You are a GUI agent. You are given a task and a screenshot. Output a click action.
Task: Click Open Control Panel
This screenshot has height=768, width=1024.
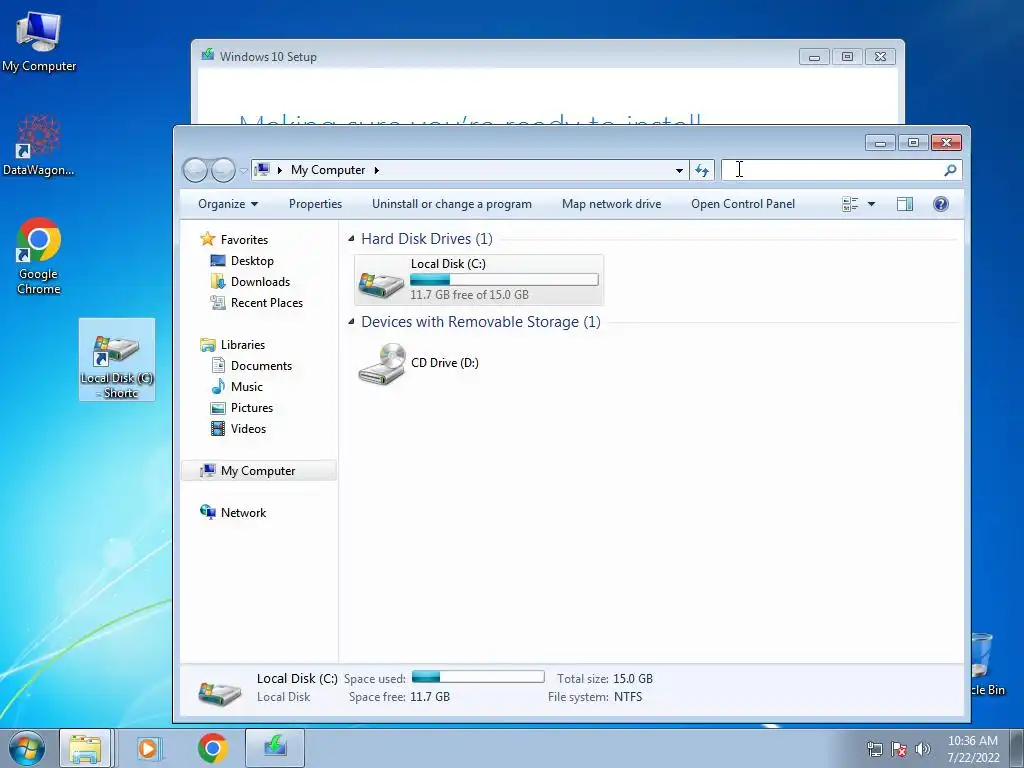coord(743,204)
